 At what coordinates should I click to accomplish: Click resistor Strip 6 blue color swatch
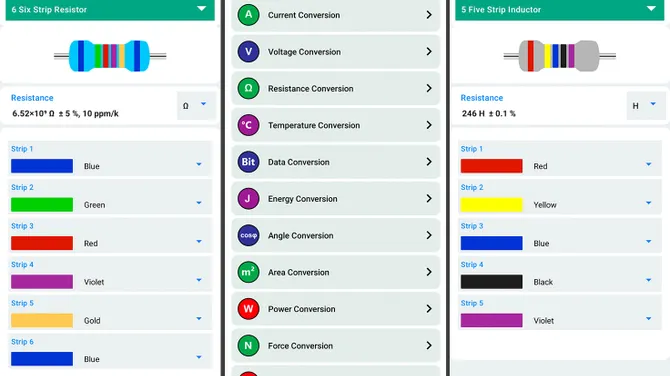click(42, 359)
